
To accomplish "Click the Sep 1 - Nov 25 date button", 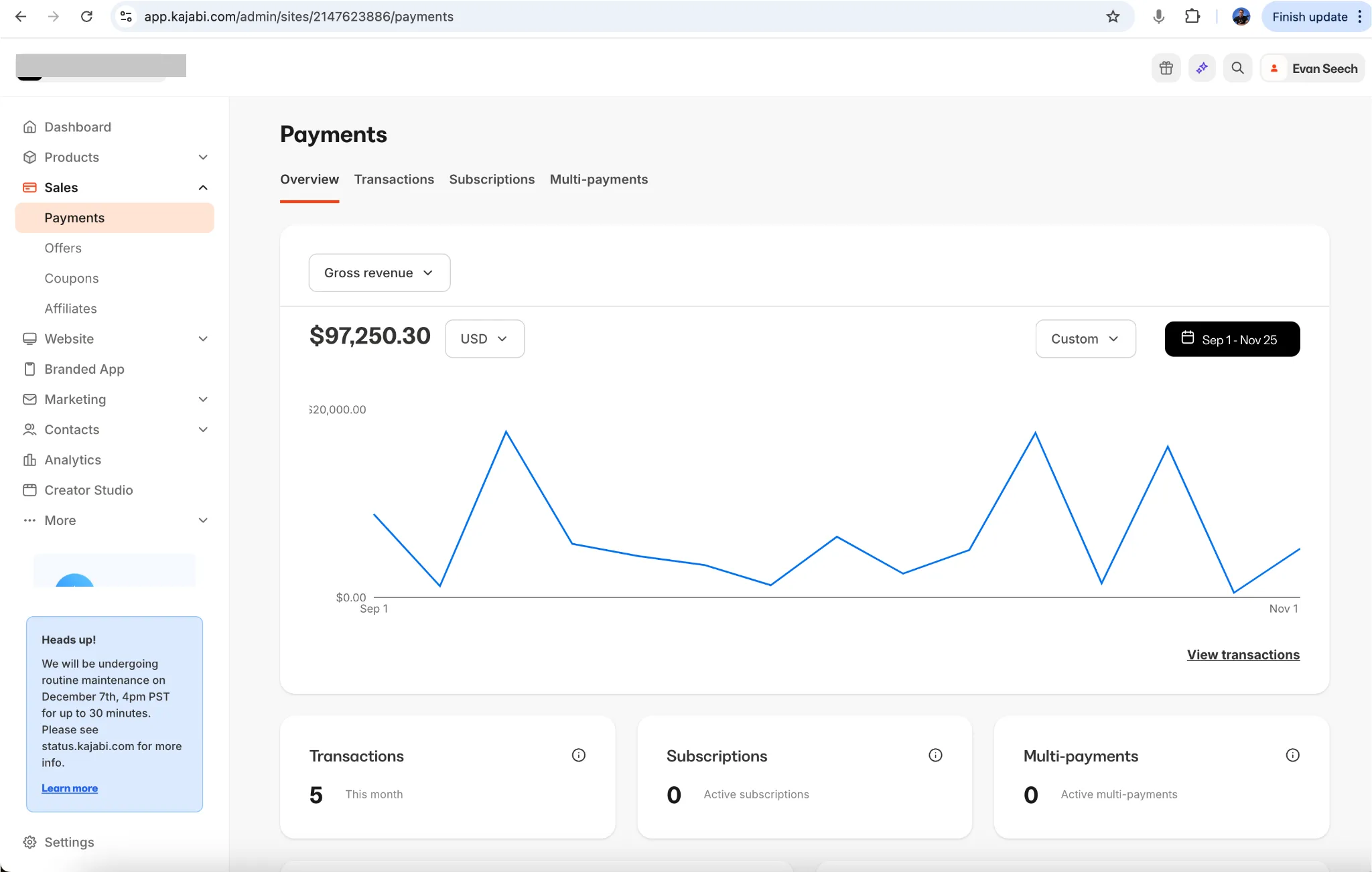I will (x=1232, y=340).
